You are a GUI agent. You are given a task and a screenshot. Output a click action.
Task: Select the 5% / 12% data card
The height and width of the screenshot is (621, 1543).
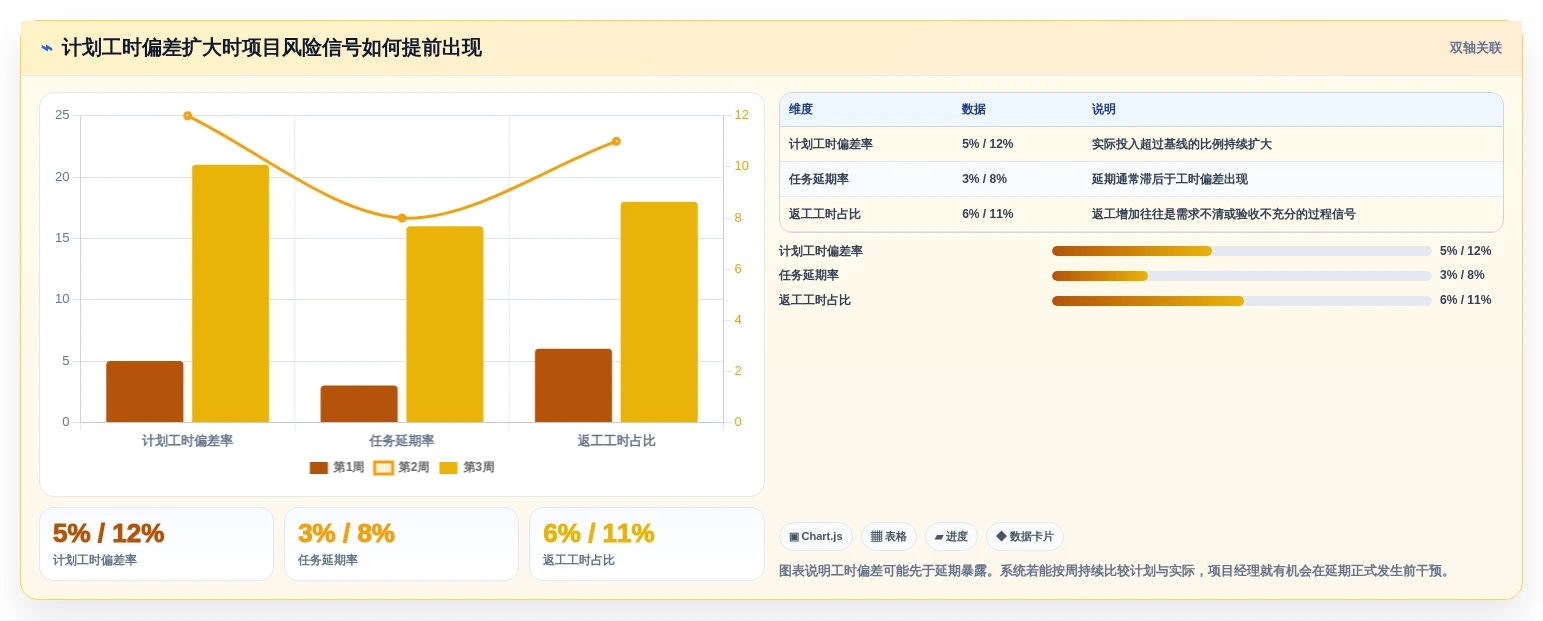pyautogui.click(x=156, y=544)
